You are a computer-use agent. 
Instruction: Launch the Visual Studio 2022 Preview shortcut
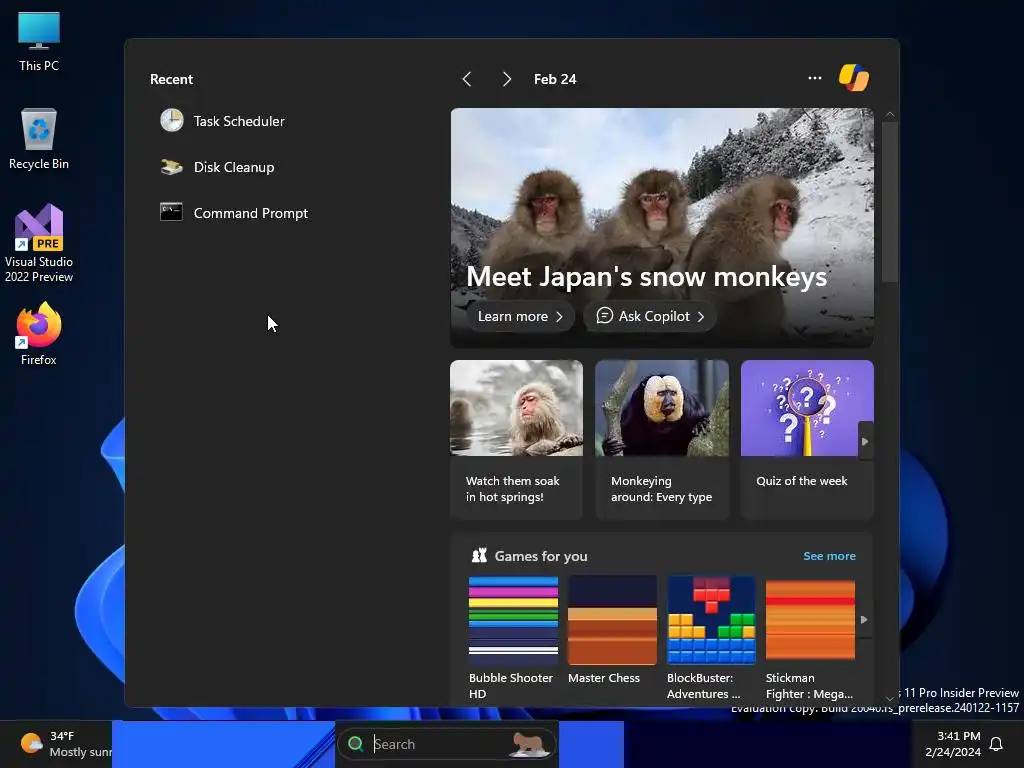39,244
